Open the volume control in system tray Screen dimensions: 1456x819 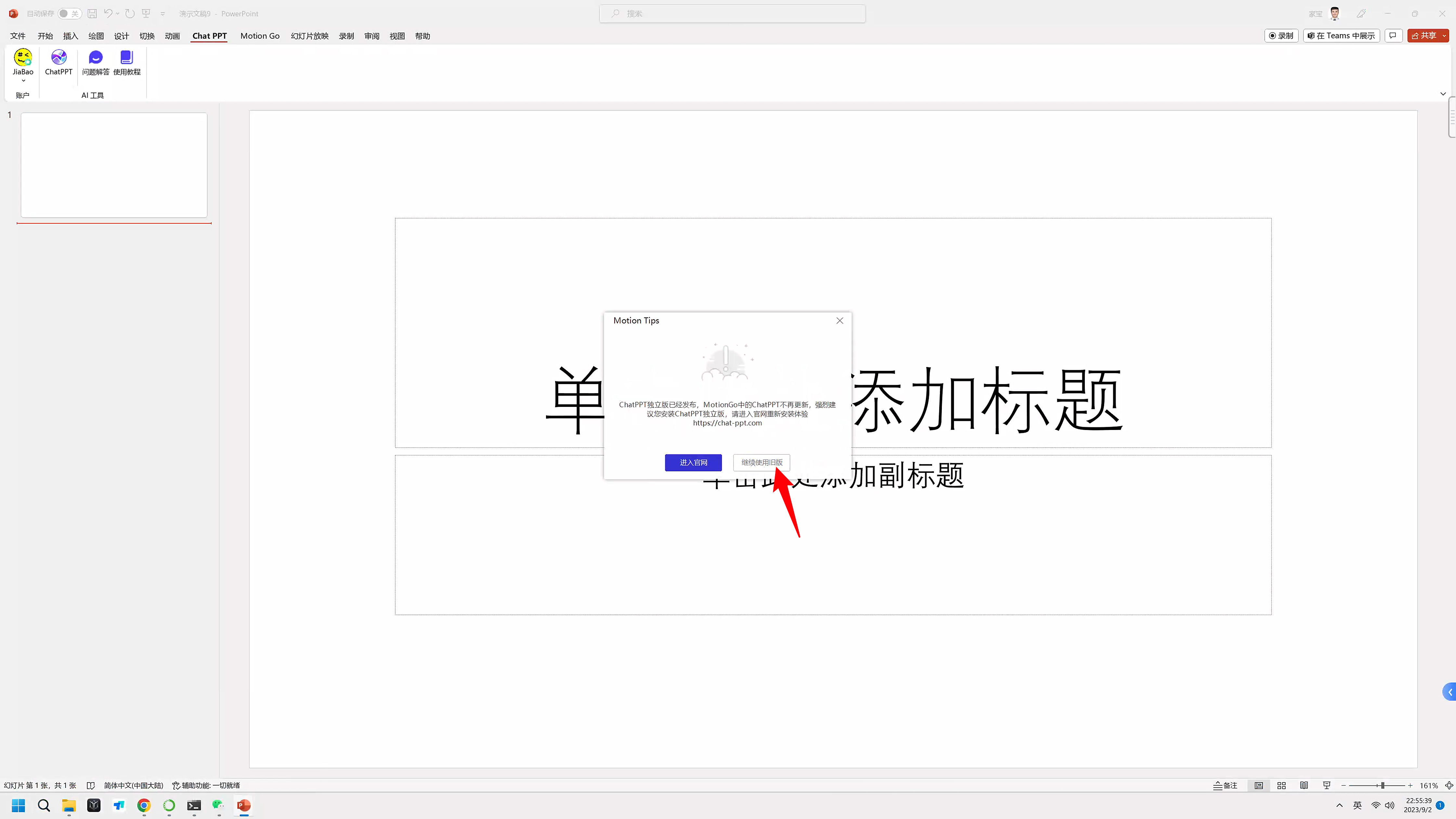click(1390, 805)
